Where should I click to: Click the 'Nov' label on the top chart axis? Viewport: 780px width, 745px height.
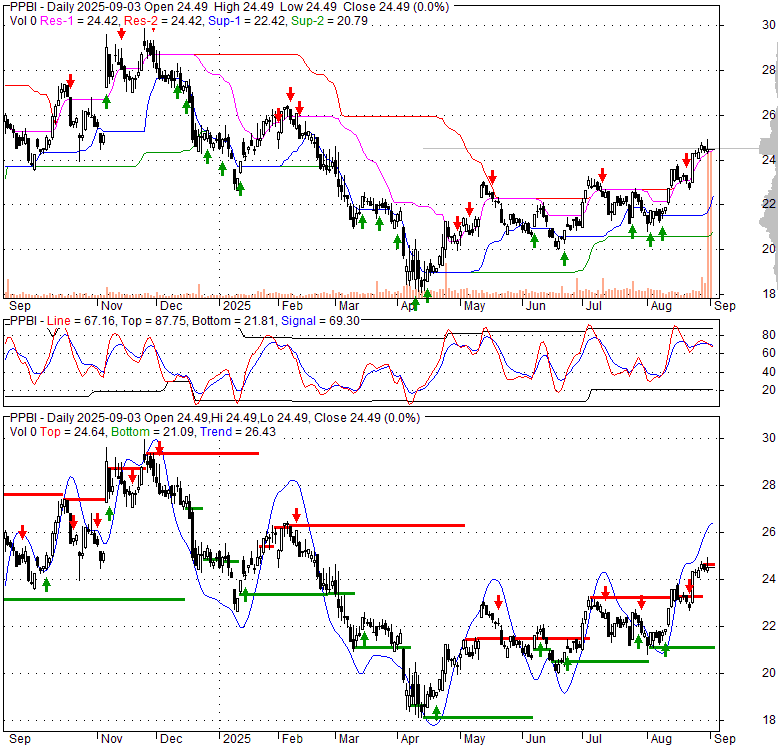point(111,306)
